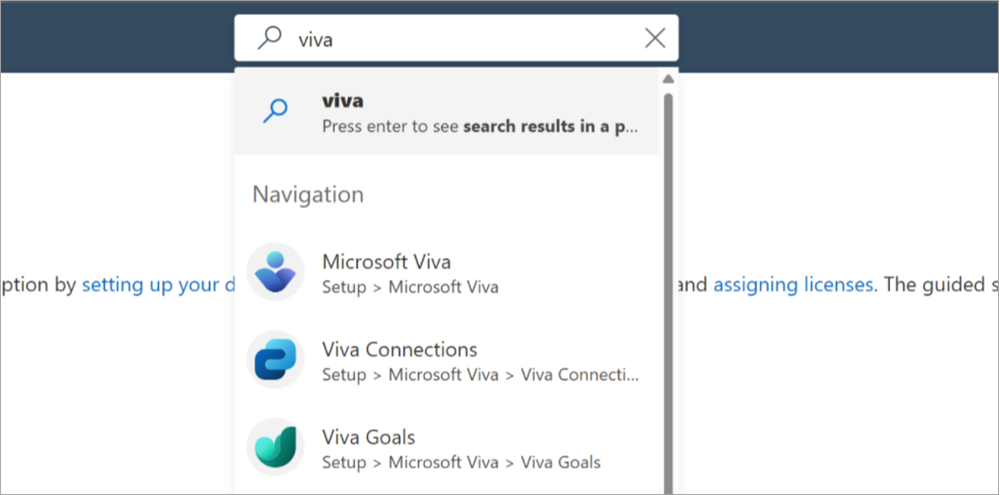Click 'Setup > Microsoft Viva' breadcrumb text

coord(410,287)
